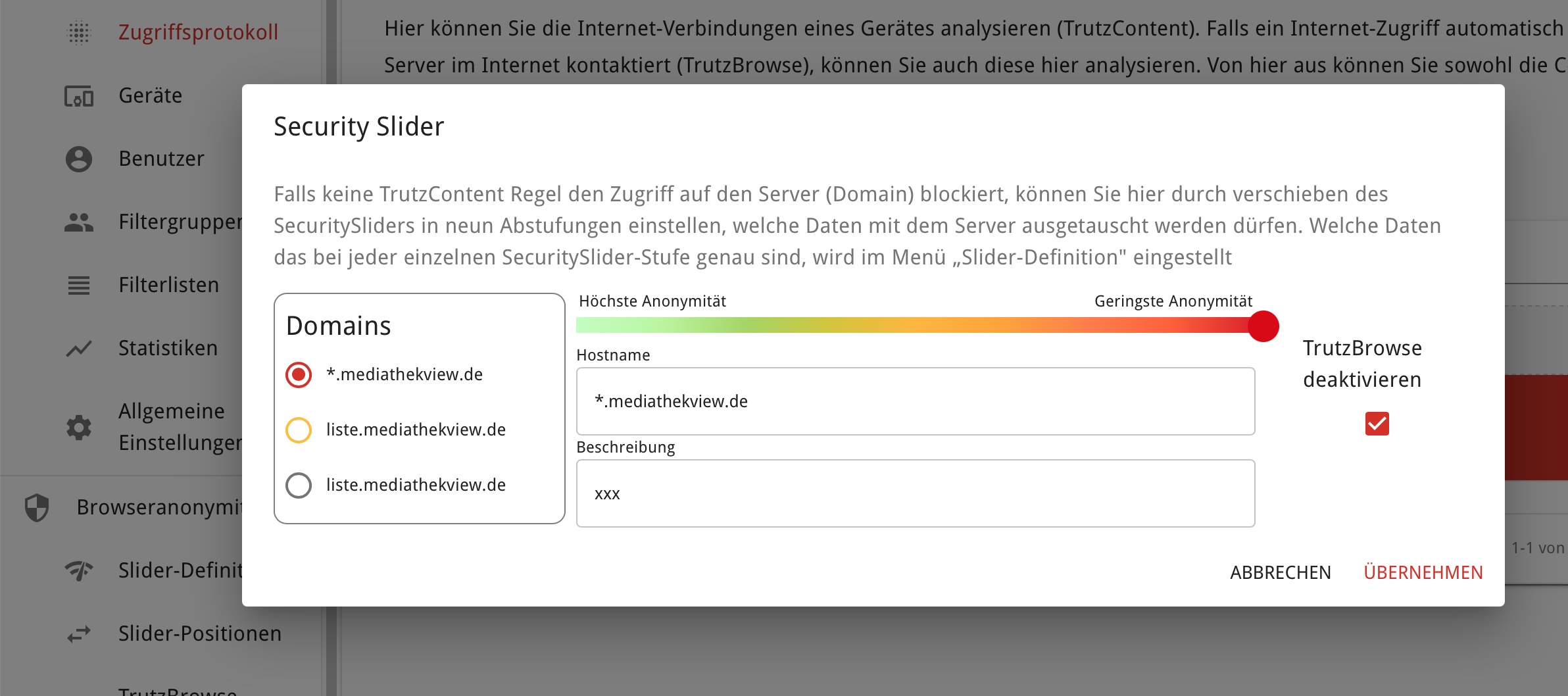Select the *.mediathekview.de radio button
The width and height of the screenshot is (1568, 696).
click(299, 375)
